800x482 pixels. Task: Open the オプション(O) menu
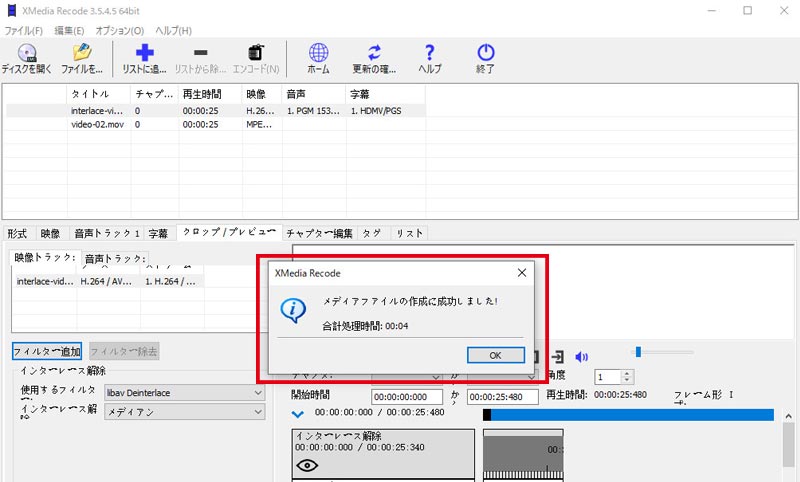pos(120,31)
